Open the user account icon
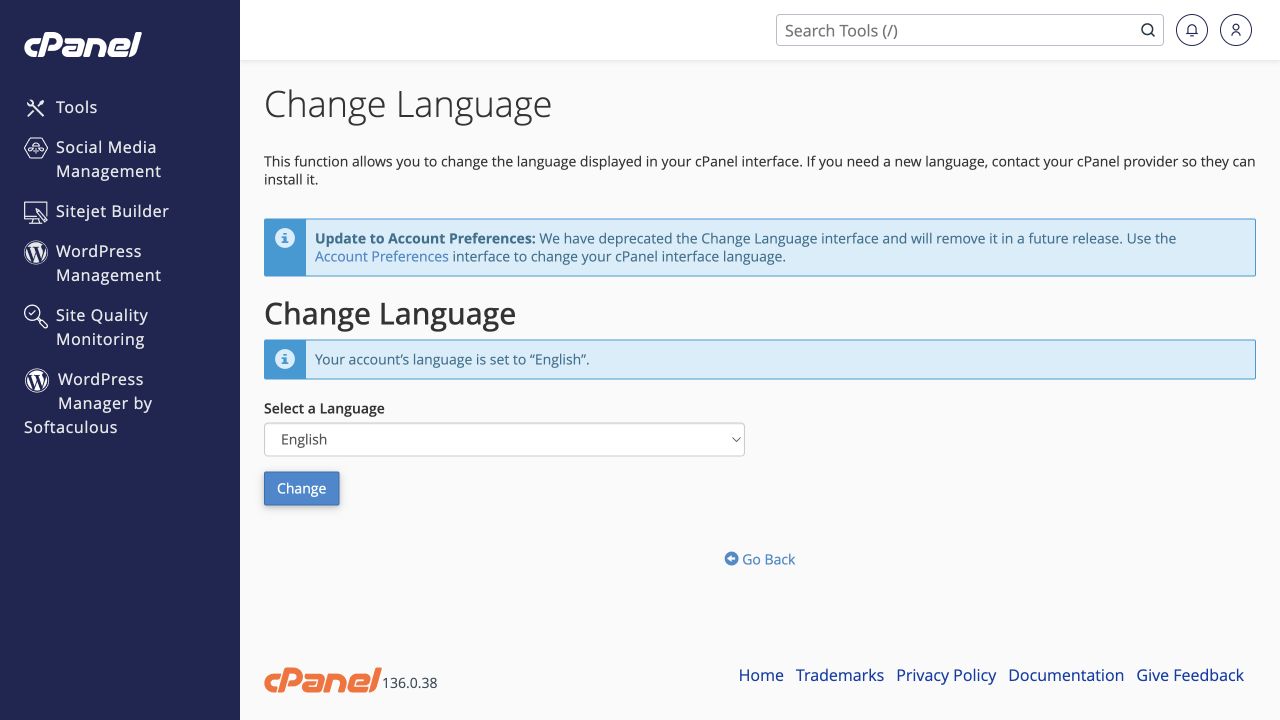Viewport: 1280px width, 720px height. tap(1236, 30)
